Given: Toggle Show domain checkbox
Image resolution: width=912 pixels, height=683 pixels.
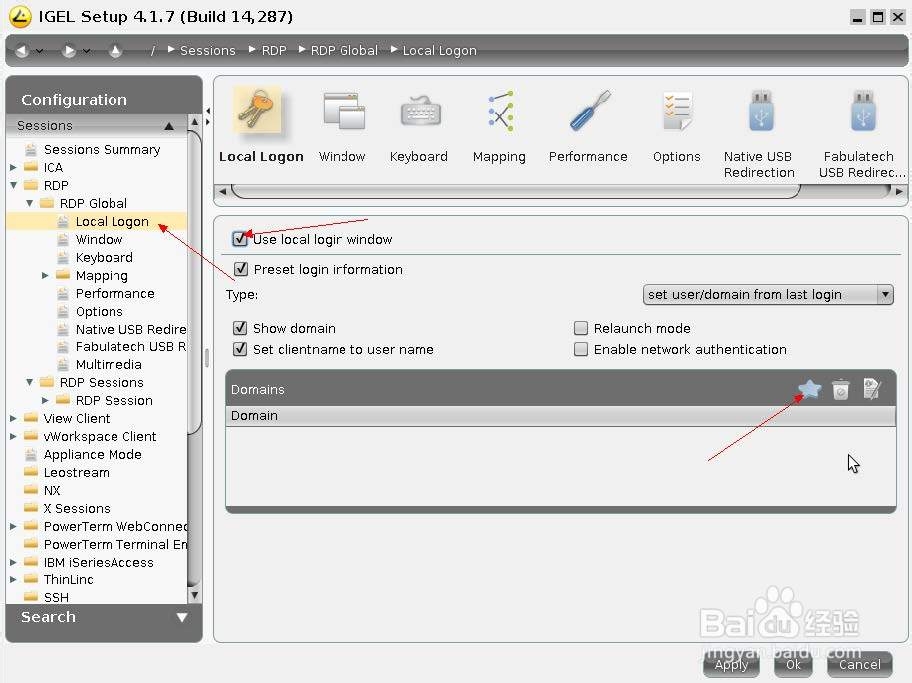Looking at the screenshot, I should (x=240, y=328).
